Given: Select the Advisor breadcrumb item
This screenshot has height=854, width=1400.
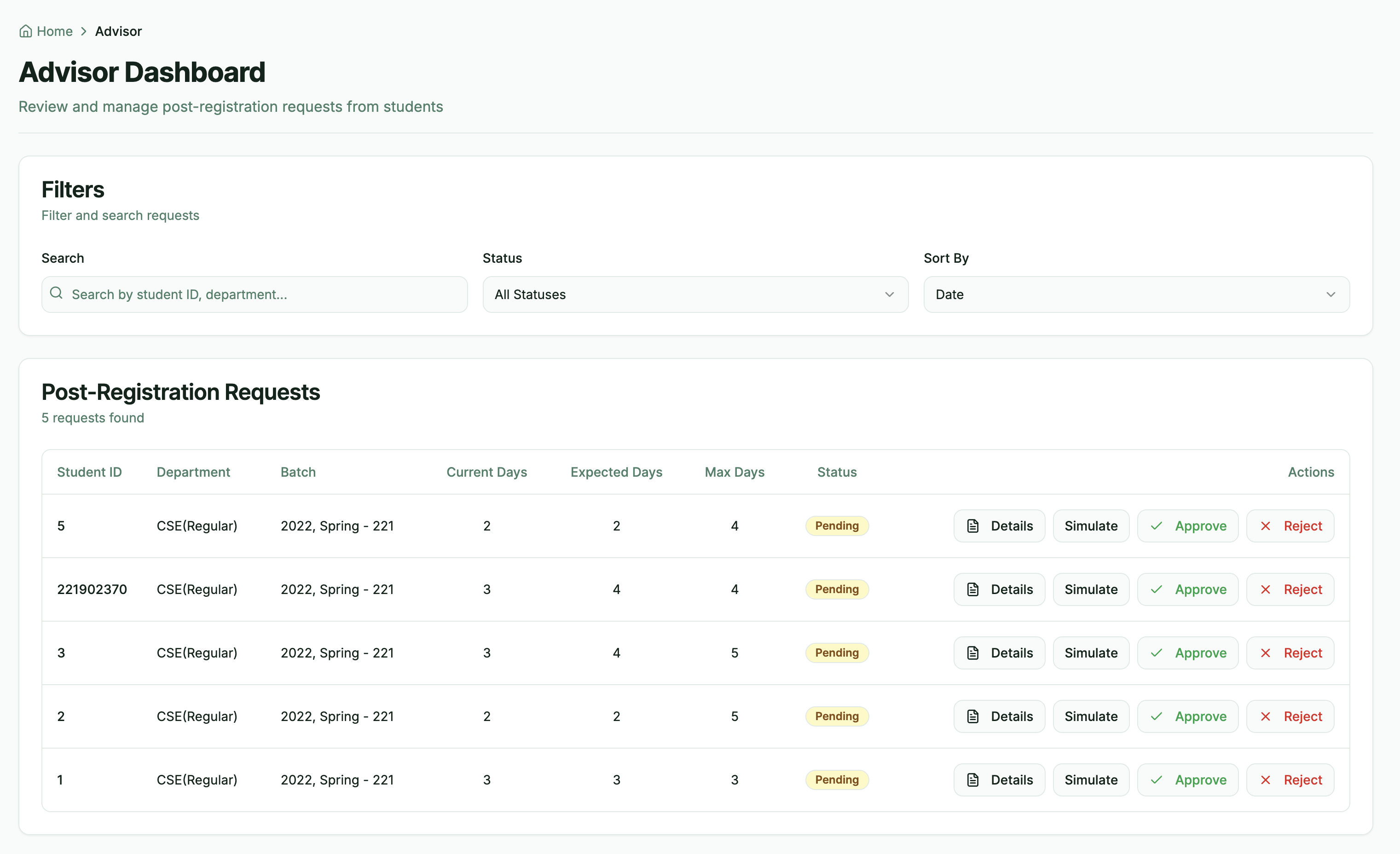Looking at the screenshot, I should [118, 31].
